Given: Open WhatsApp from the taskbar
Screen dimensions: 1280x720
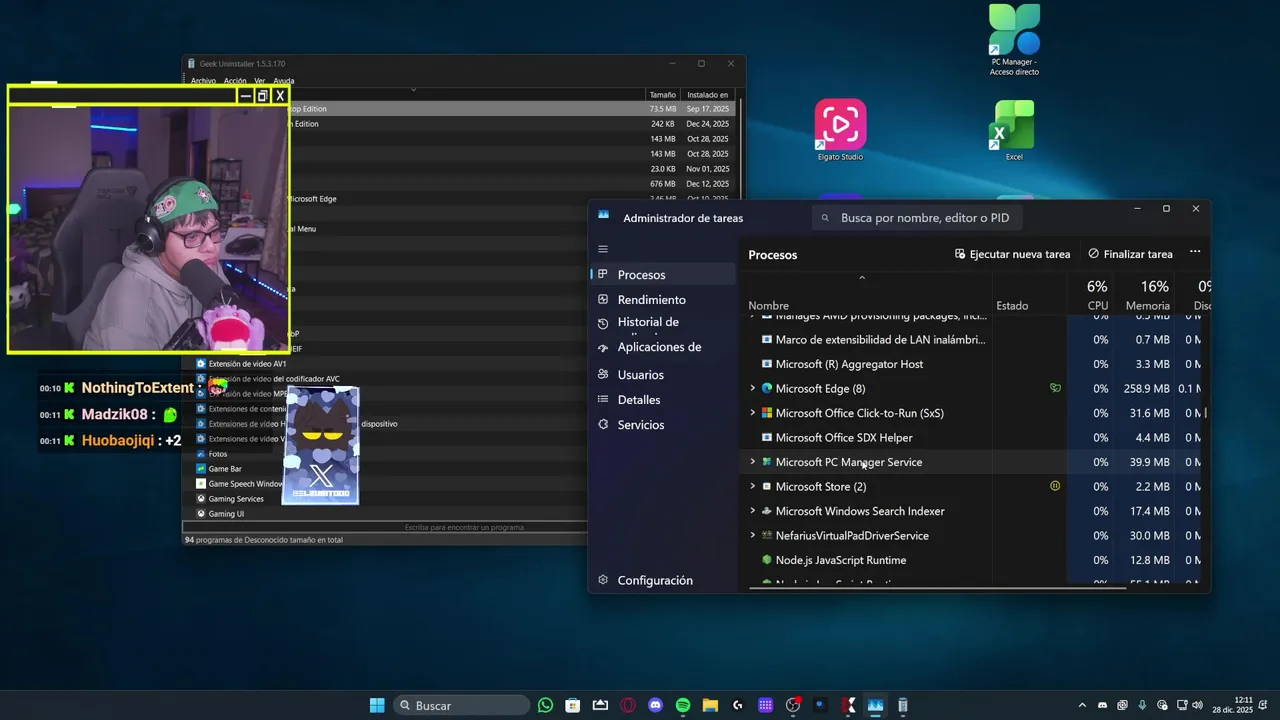Looking at the screenshot, I should pos(545,705).
